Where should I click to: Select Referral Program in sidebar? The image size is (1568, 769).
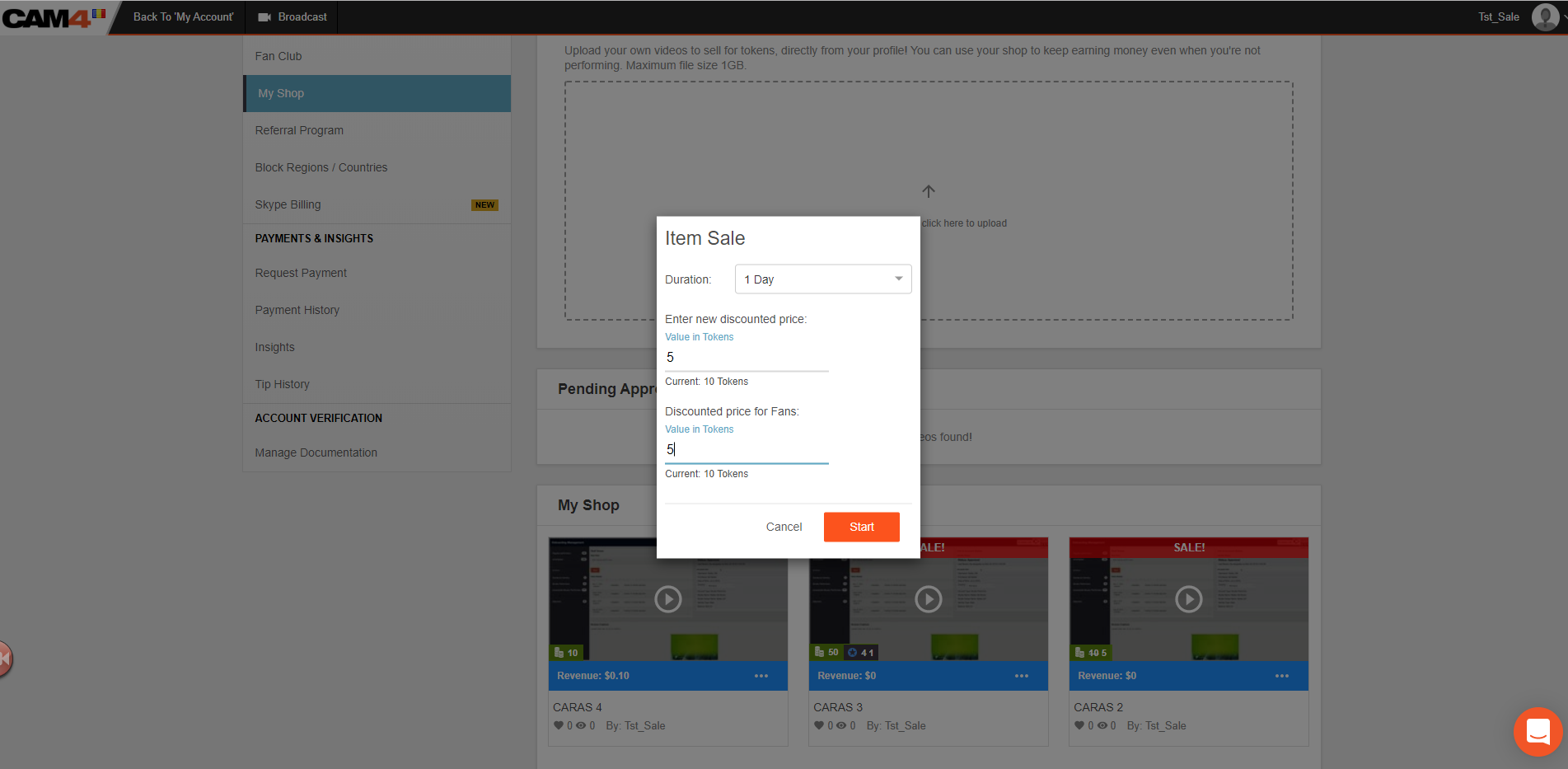click(299, 130)
